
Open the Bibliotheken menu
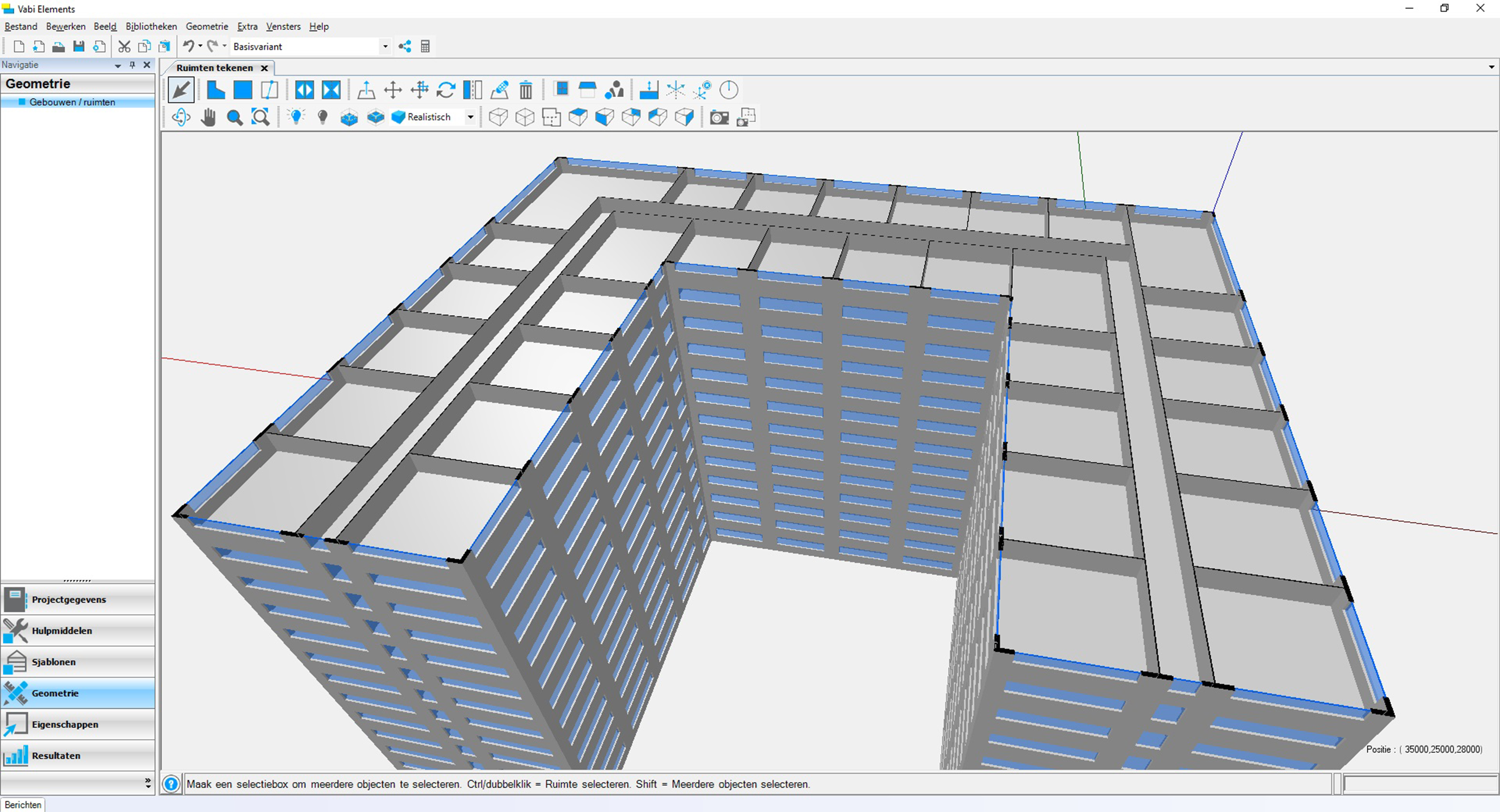tap(151, 27)
